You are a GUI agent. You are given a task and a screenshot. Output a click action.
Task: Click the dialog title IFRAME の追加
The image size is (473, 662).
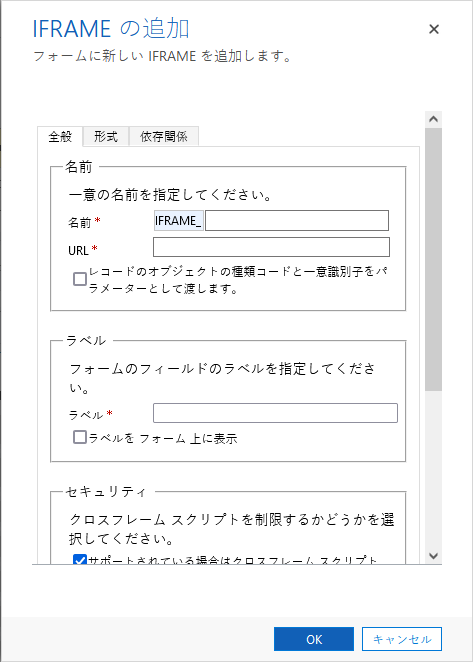click(111, 29)
